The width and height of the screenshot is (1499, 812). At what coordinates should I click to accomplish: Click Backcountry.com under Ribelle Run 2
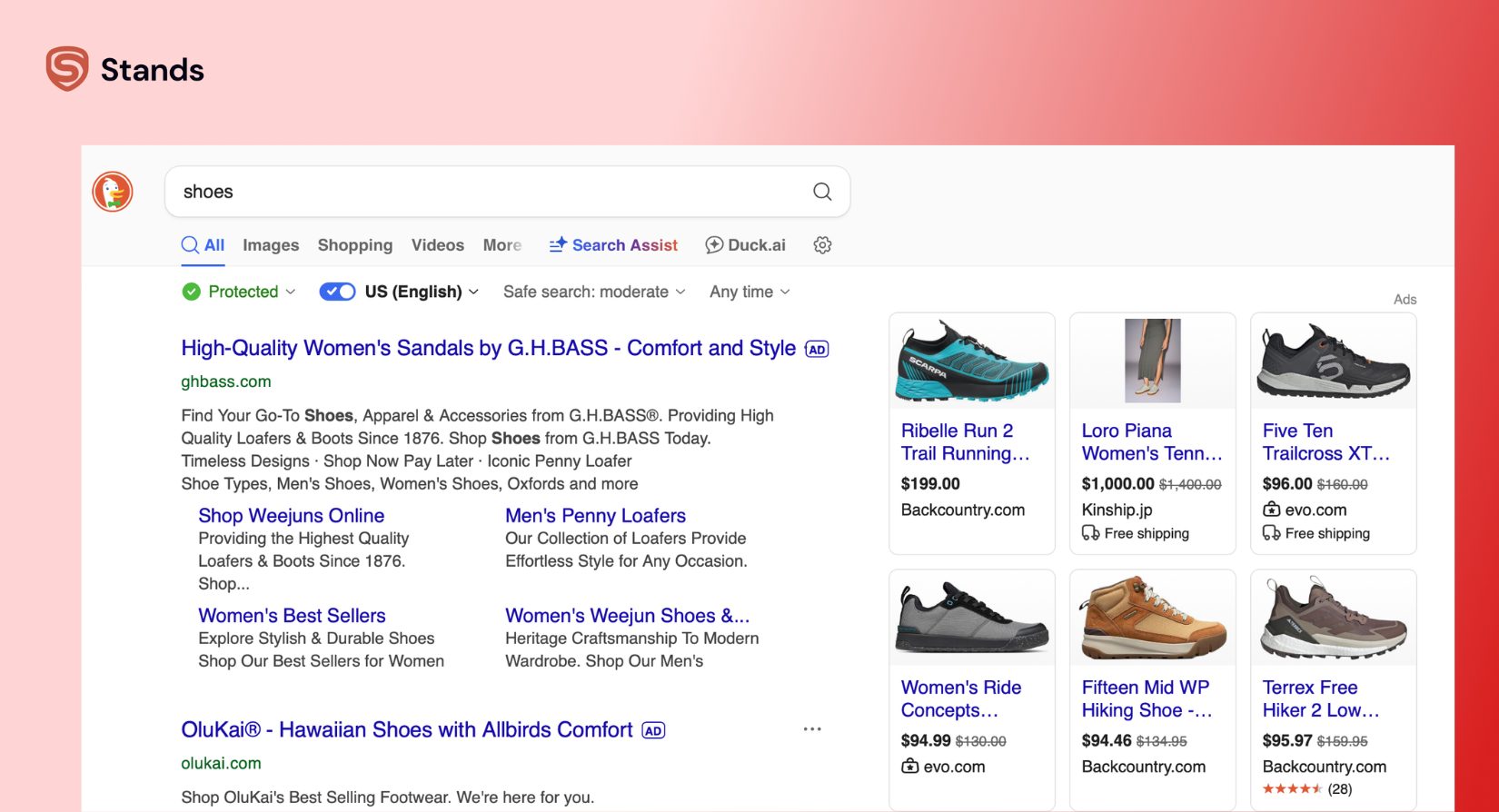[x=963, y=510]
